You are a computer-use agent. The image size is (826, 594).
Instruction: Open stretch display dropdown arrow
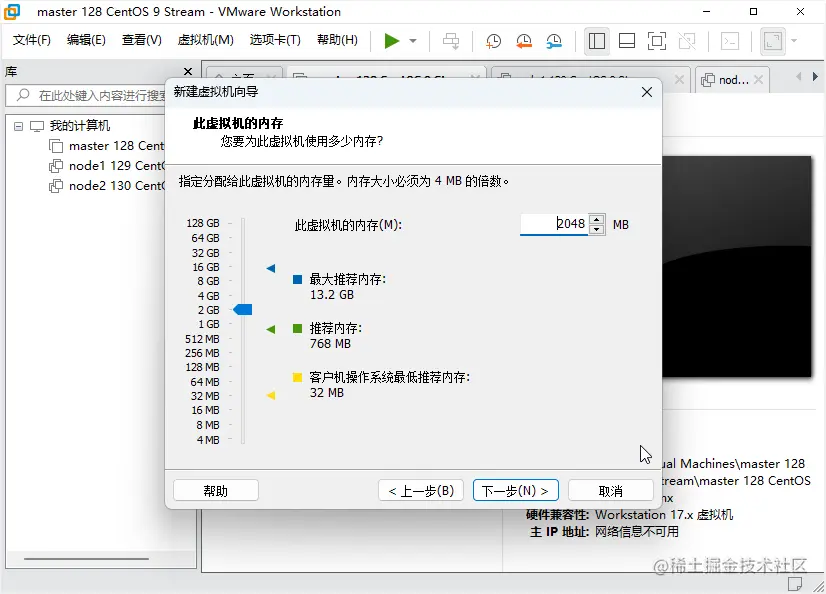click(794, 41)
